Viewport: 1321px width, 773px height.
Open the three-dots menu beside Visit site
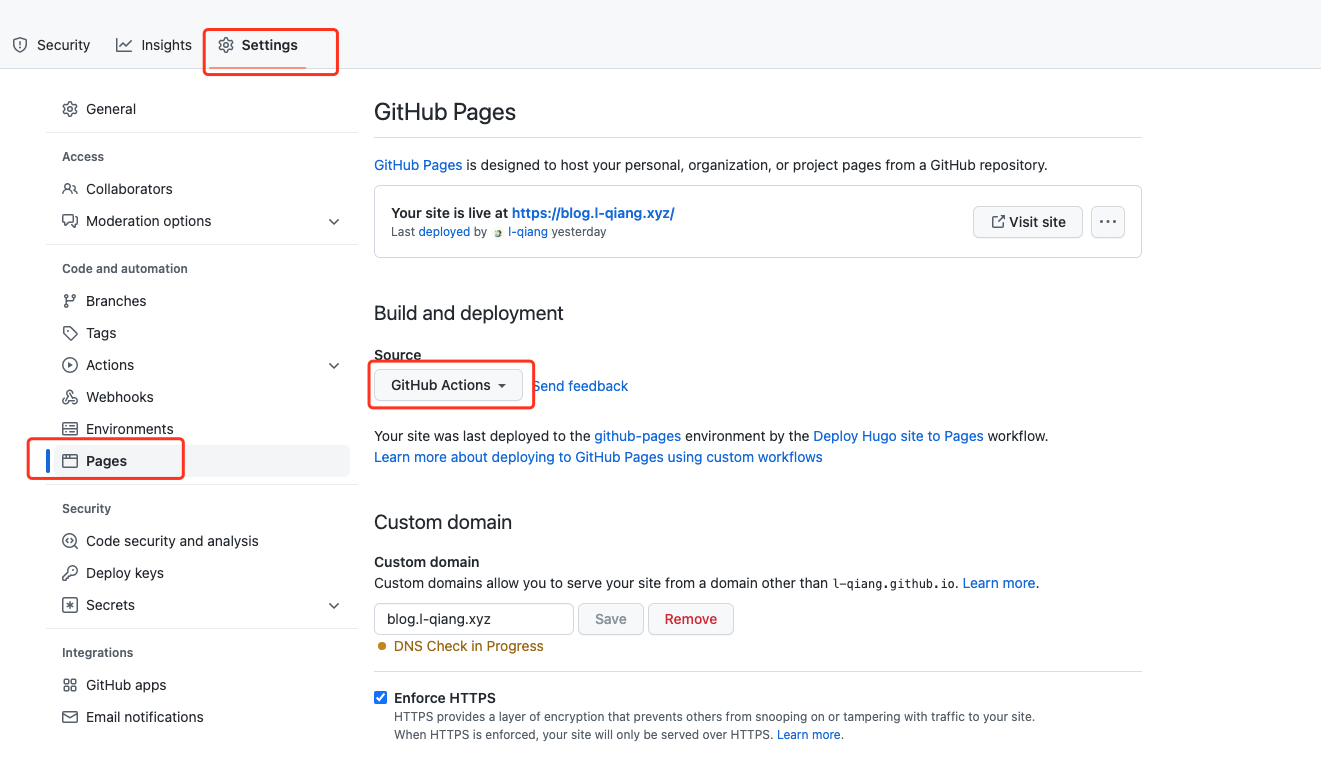click(1108, 222)
